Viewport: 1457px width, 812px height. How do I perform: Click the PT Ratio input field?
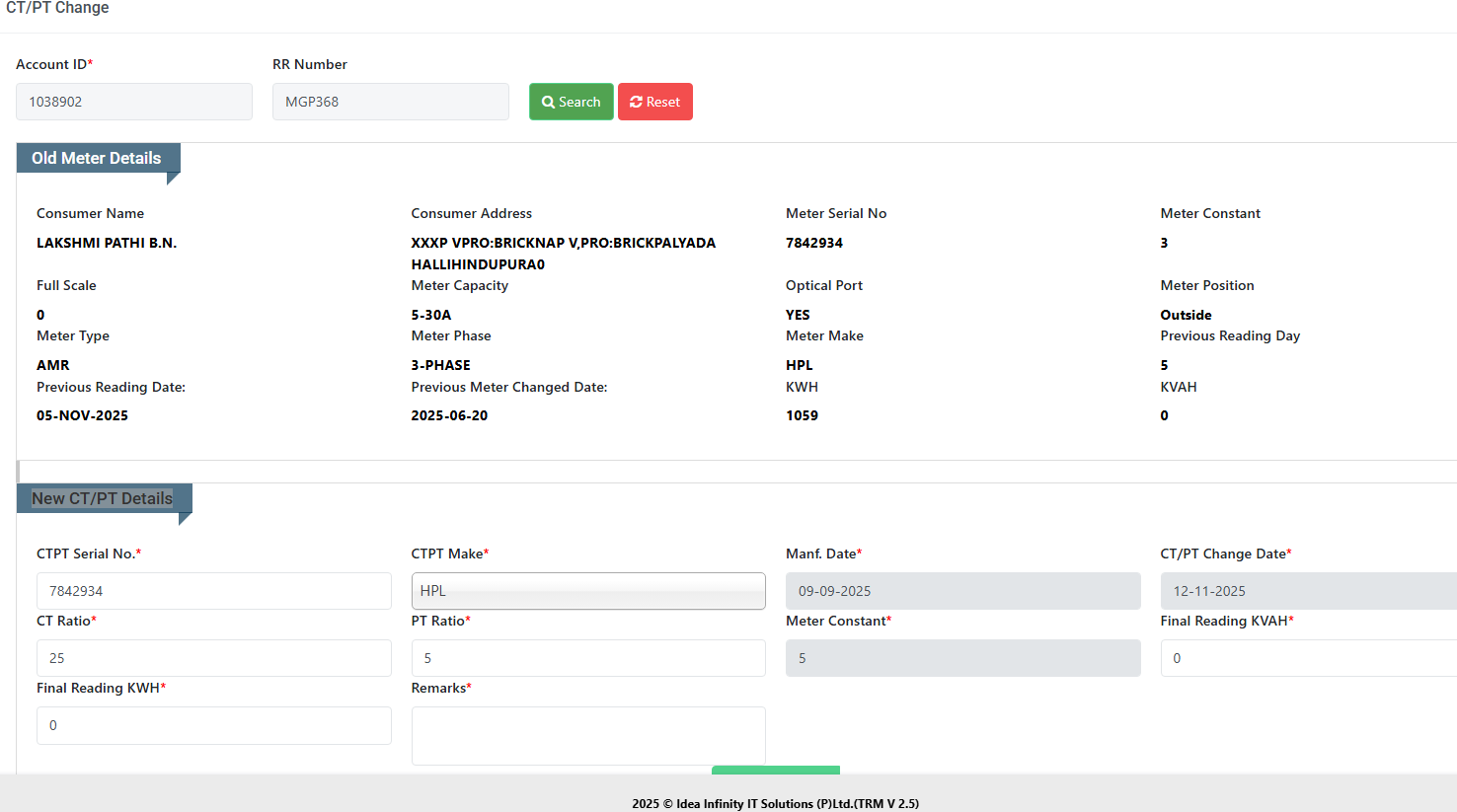[588, 658]
